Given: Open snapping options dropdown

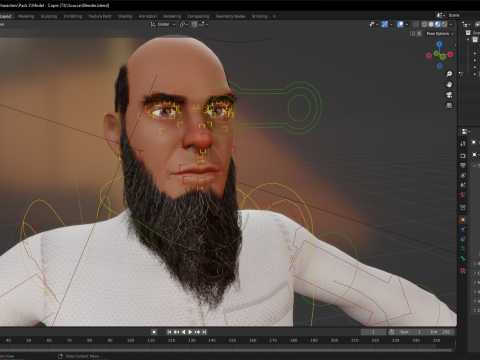Looking at the screenshot, I should 204,24.
